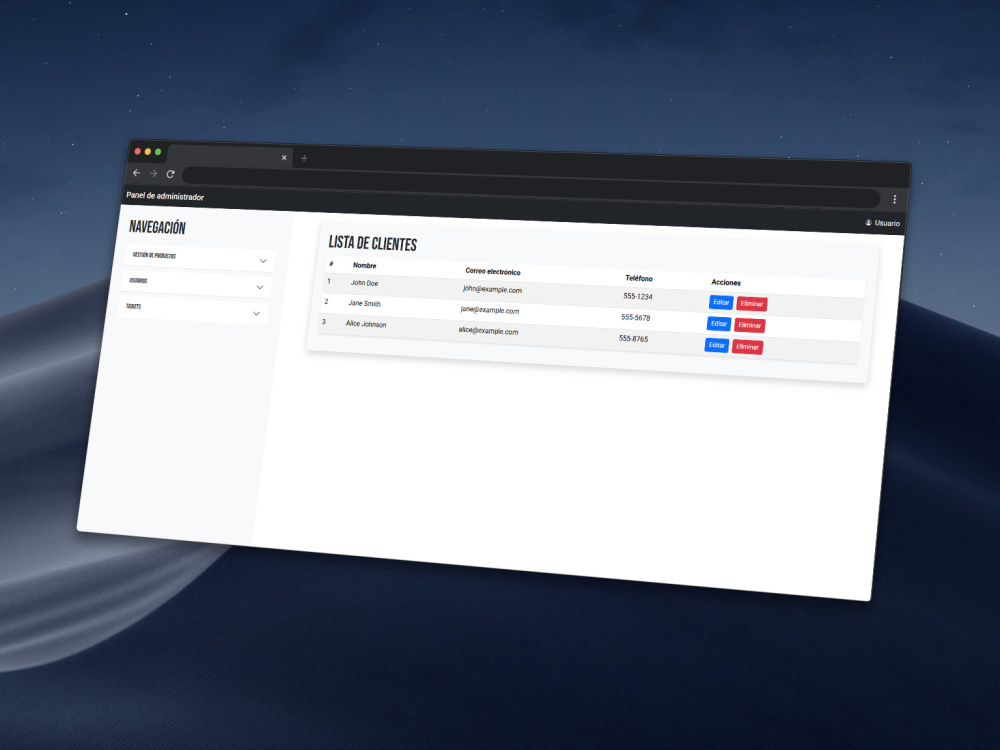Click Eliminar for John Doe
Image resolution: width=1000 pixels, height=750 pixels.
[752, 304]
